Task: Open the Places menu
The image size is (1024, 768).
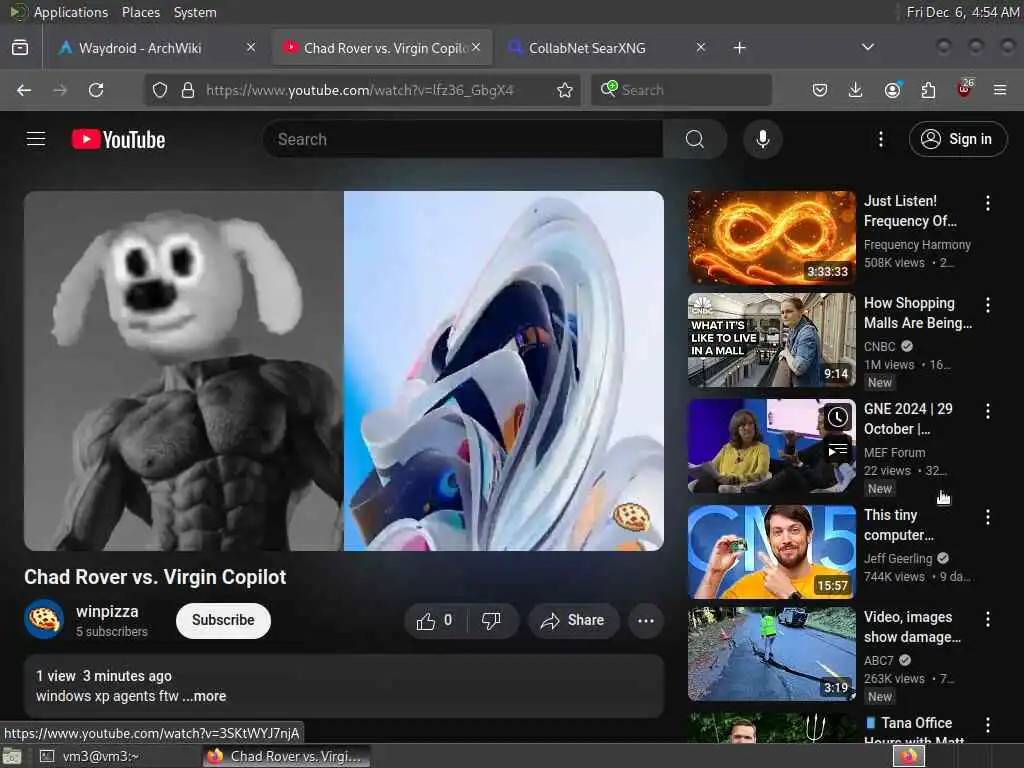Action: point(140,12)
